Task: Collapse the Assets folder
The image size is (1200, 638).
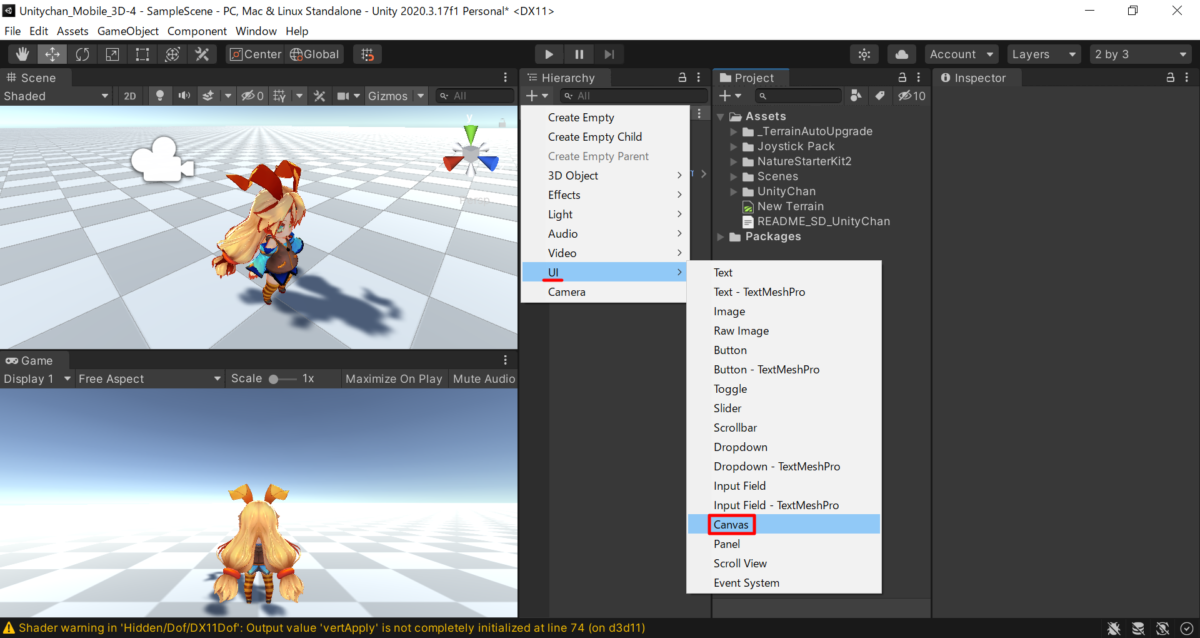Action: point(722,117)
